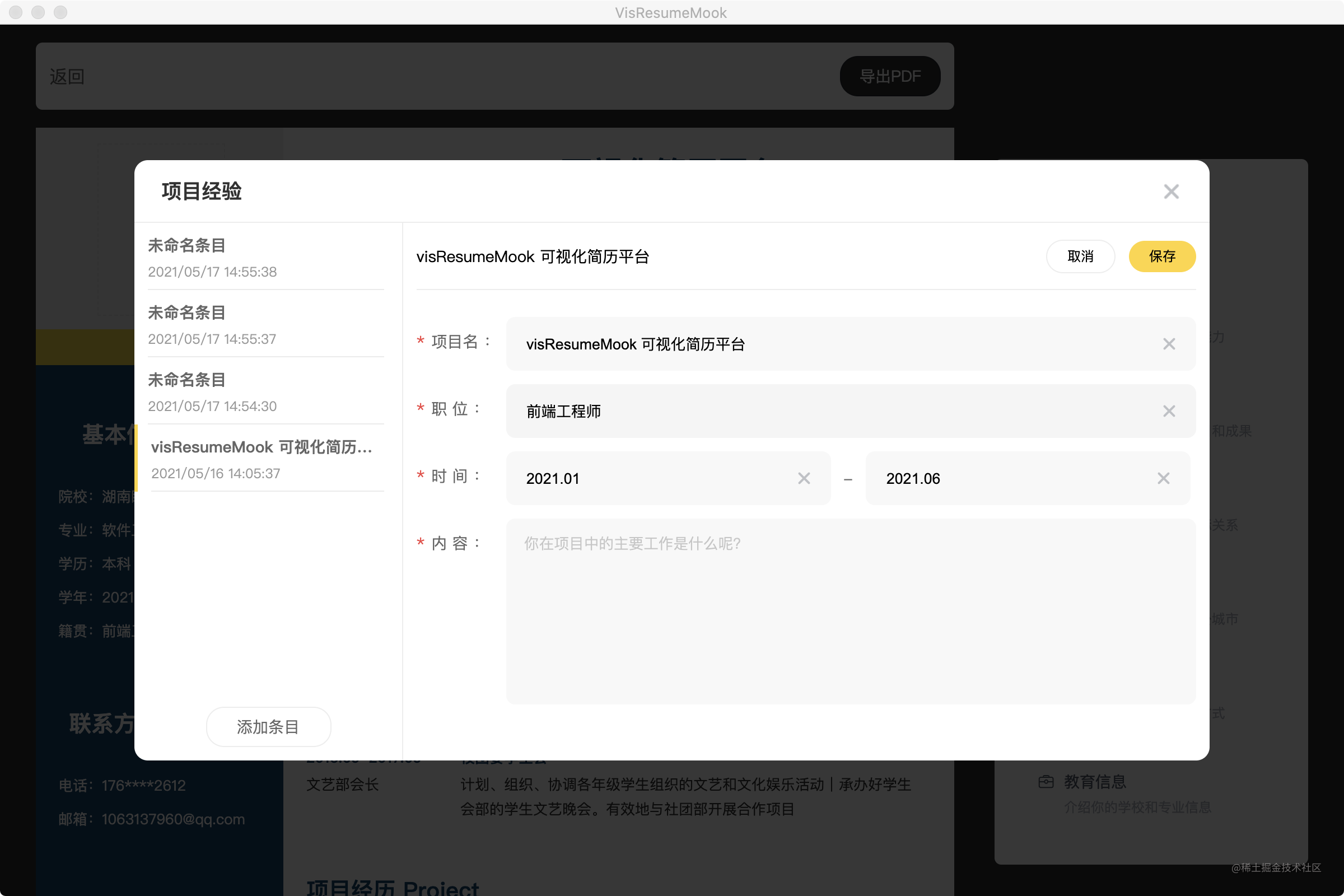
Task: Click the 内容 content textarea
Action: (x=850, y=611)
